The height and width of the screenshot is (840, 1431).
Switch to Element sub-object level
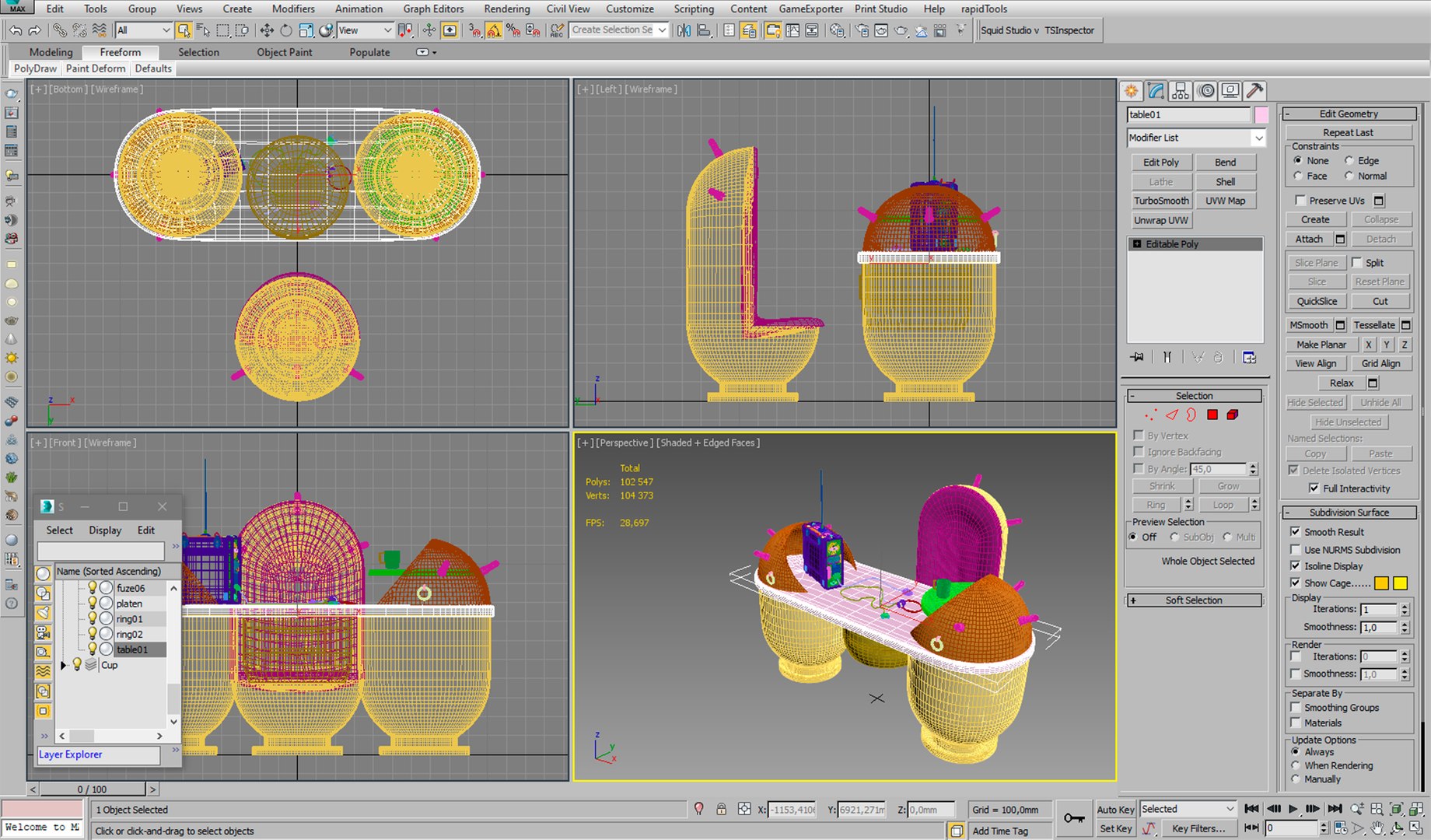pos(1233,415)
